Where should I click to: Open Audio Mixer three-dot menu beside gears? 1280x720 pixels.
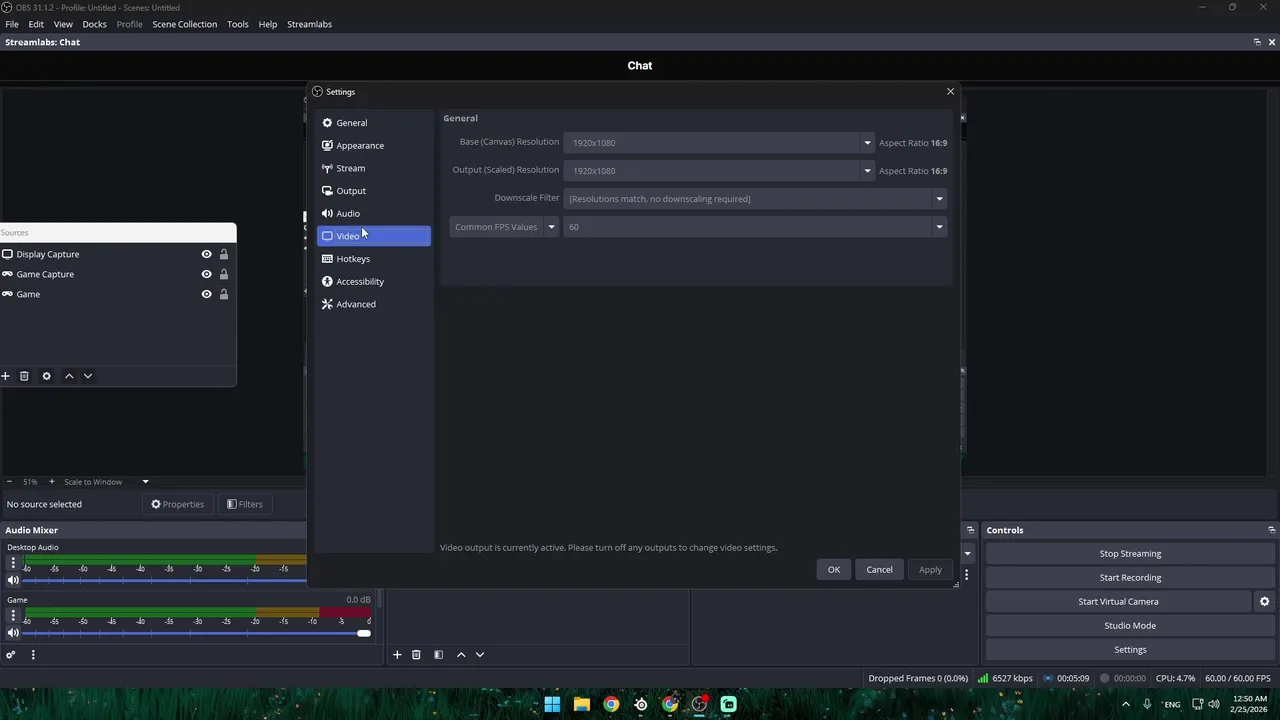33,655
